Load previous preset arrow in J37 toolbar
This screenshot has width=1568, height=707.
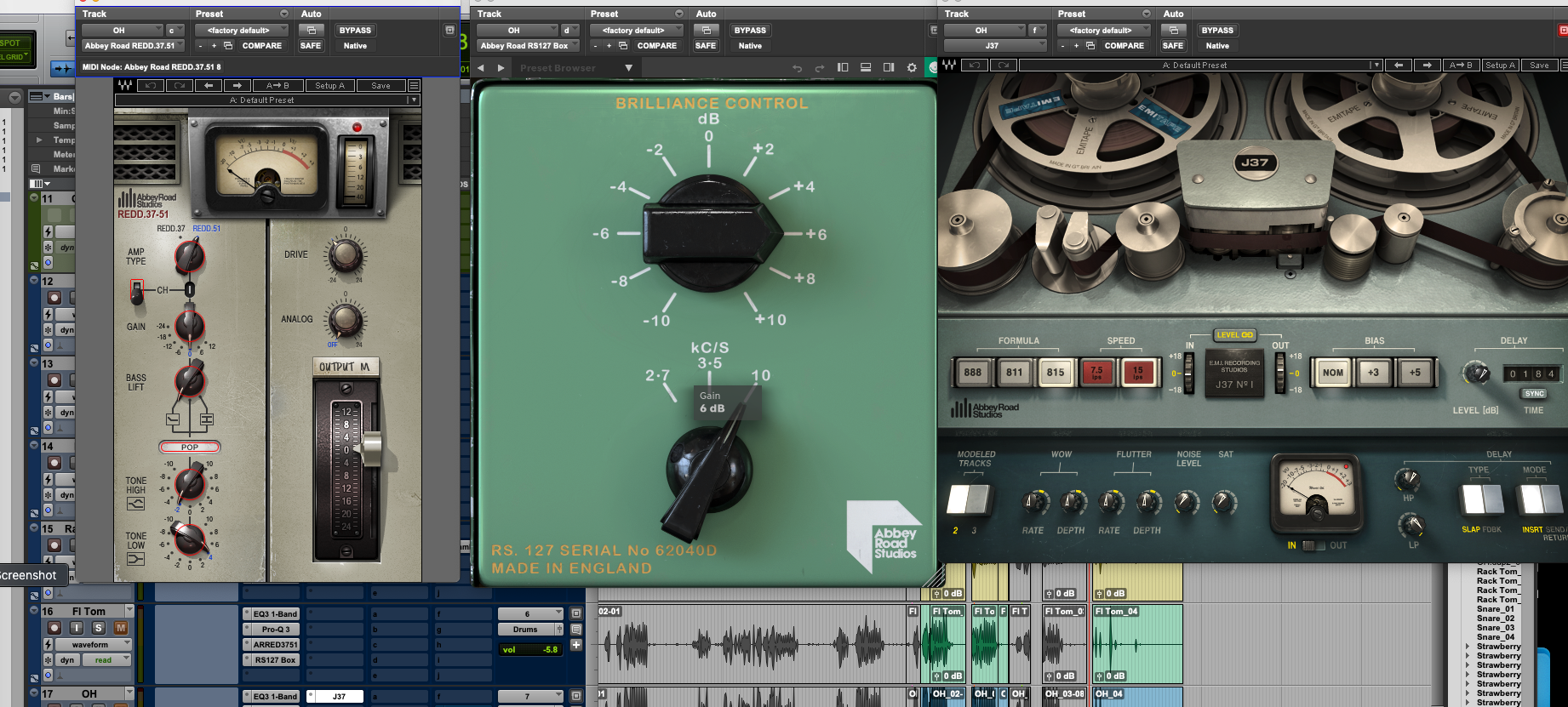click(x=1399, y=65)
